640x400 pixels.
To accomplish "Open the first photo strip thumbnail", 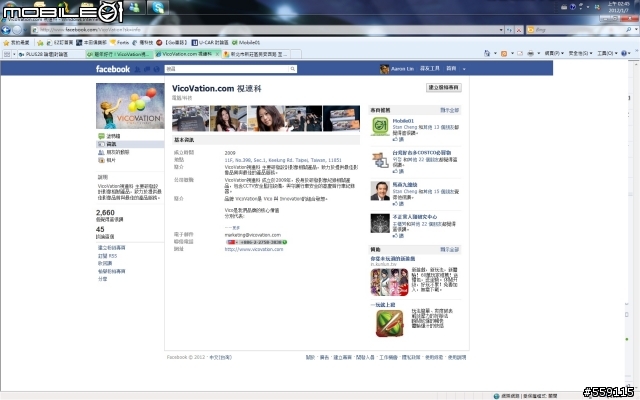I will (x=191, y=118).
